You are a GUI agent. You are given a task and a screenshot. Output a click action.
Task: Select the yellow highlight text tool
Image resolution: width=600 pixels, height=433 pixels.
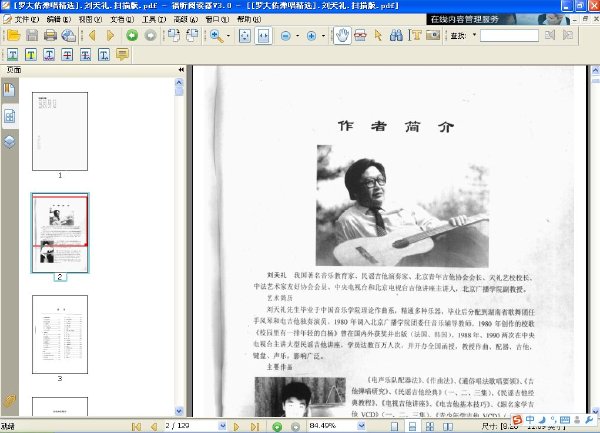[31, 55]
